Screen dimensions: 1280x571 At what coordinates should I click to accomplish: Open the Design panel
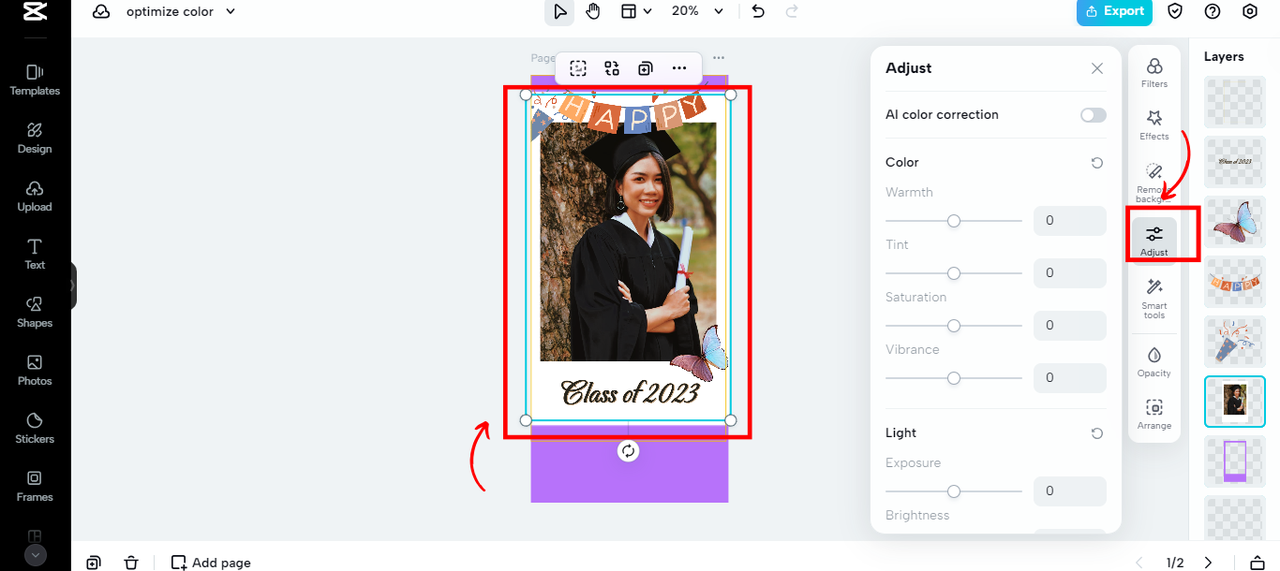point(35,138)
